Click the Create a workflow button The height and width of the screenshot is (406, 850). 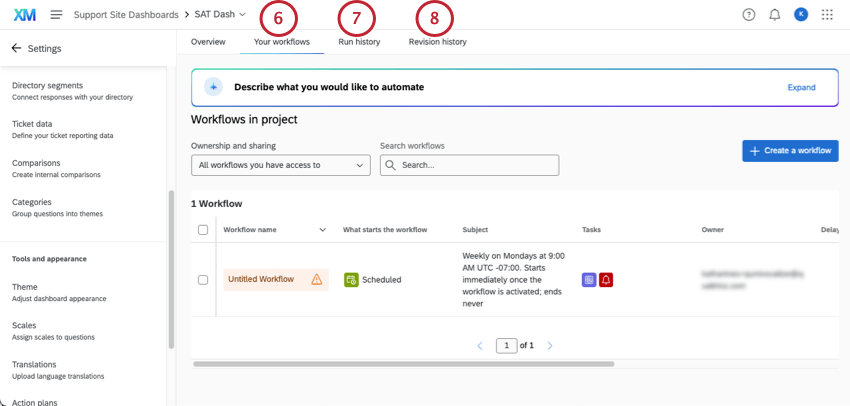point(790,150)
